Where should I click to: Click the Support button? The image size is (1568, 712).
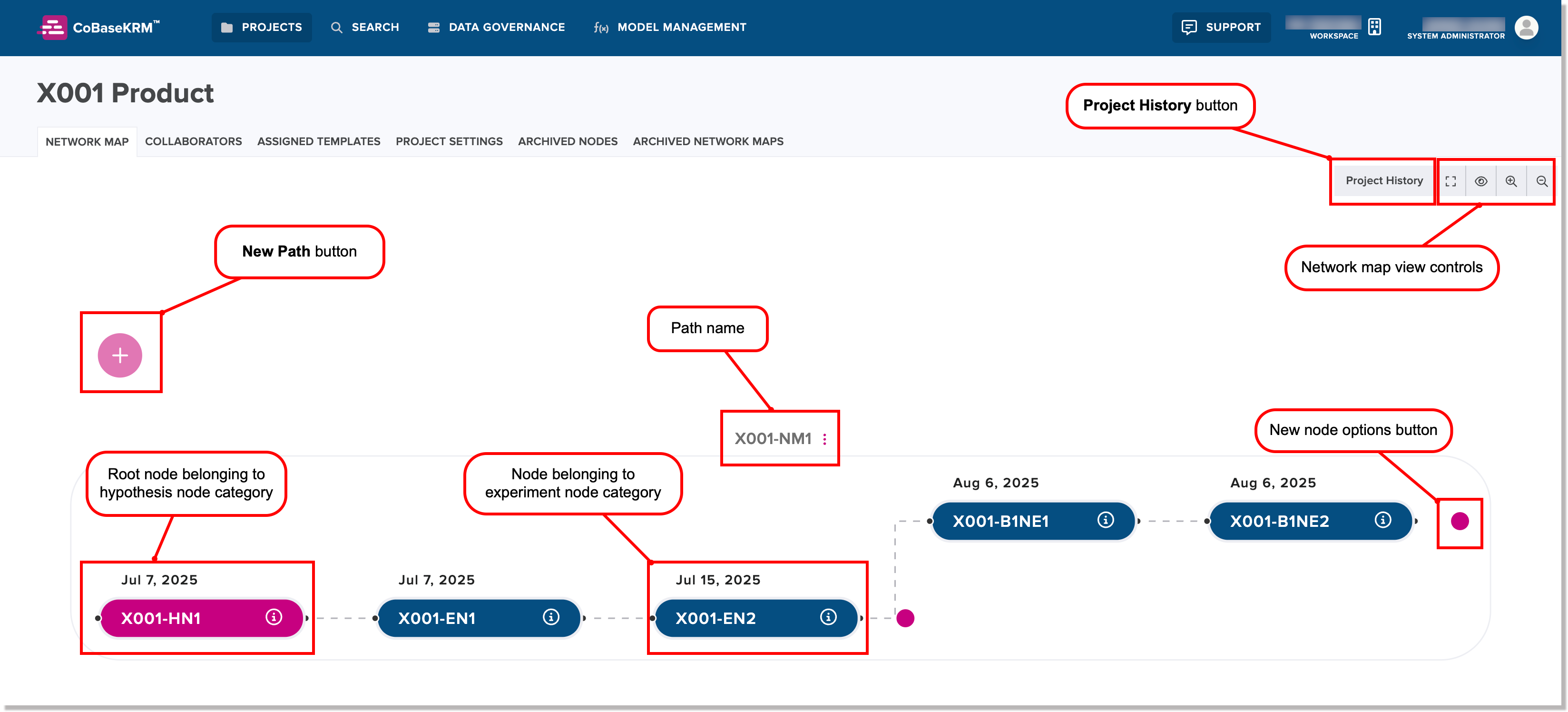point(1221,28)
